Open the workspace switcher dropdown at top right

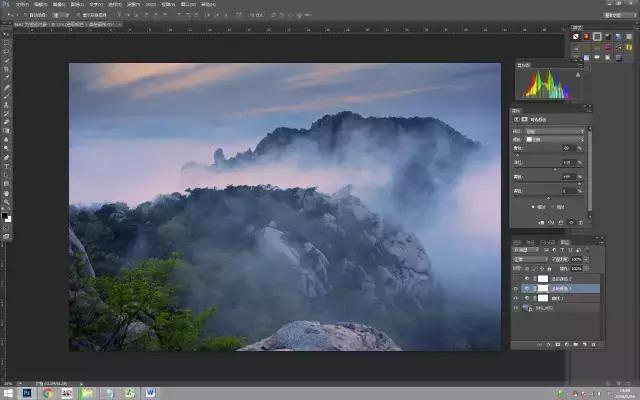click(620, 15)
